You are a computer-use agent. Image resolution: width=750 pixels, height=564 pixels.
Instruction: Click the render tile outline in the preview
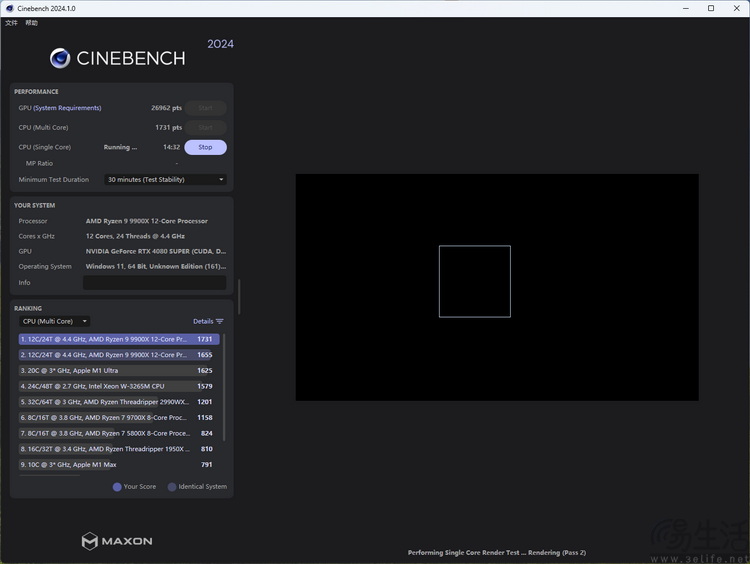click(x=474, y=281)
